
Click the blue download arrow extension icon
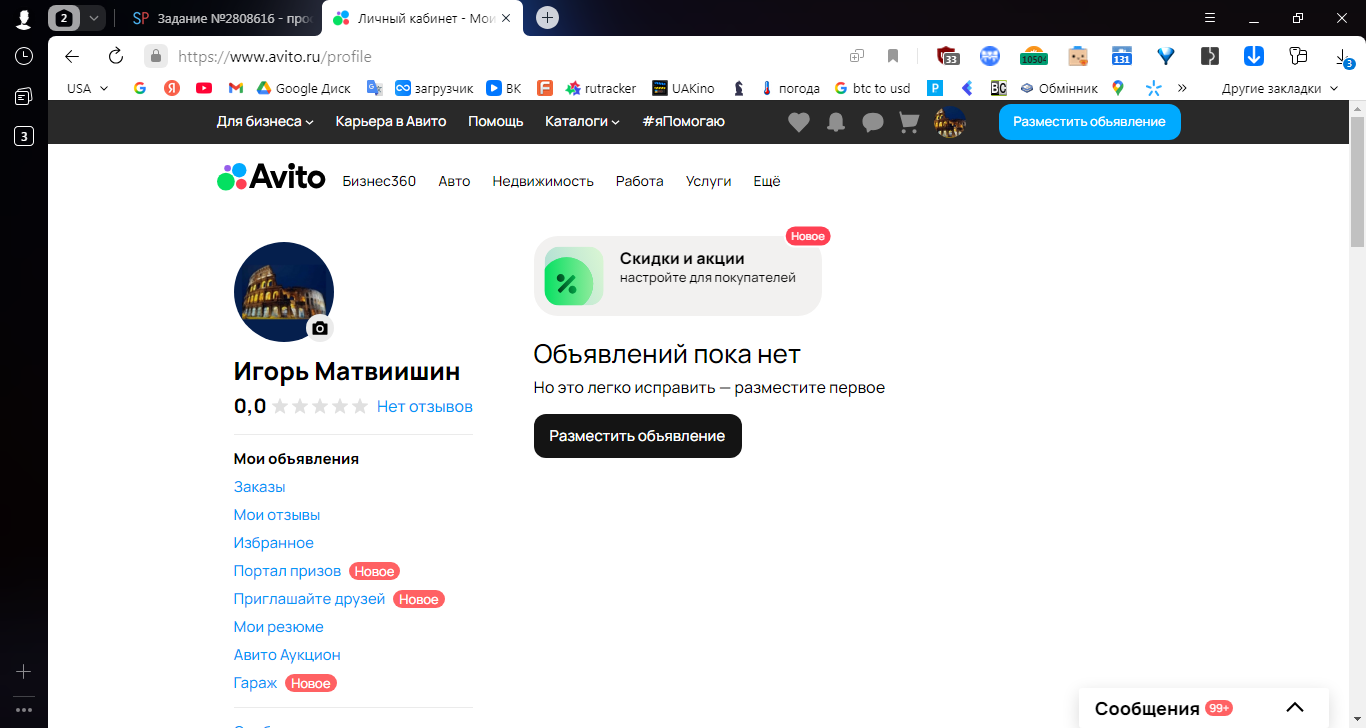pyautogui.click(x=1254, y=56)
